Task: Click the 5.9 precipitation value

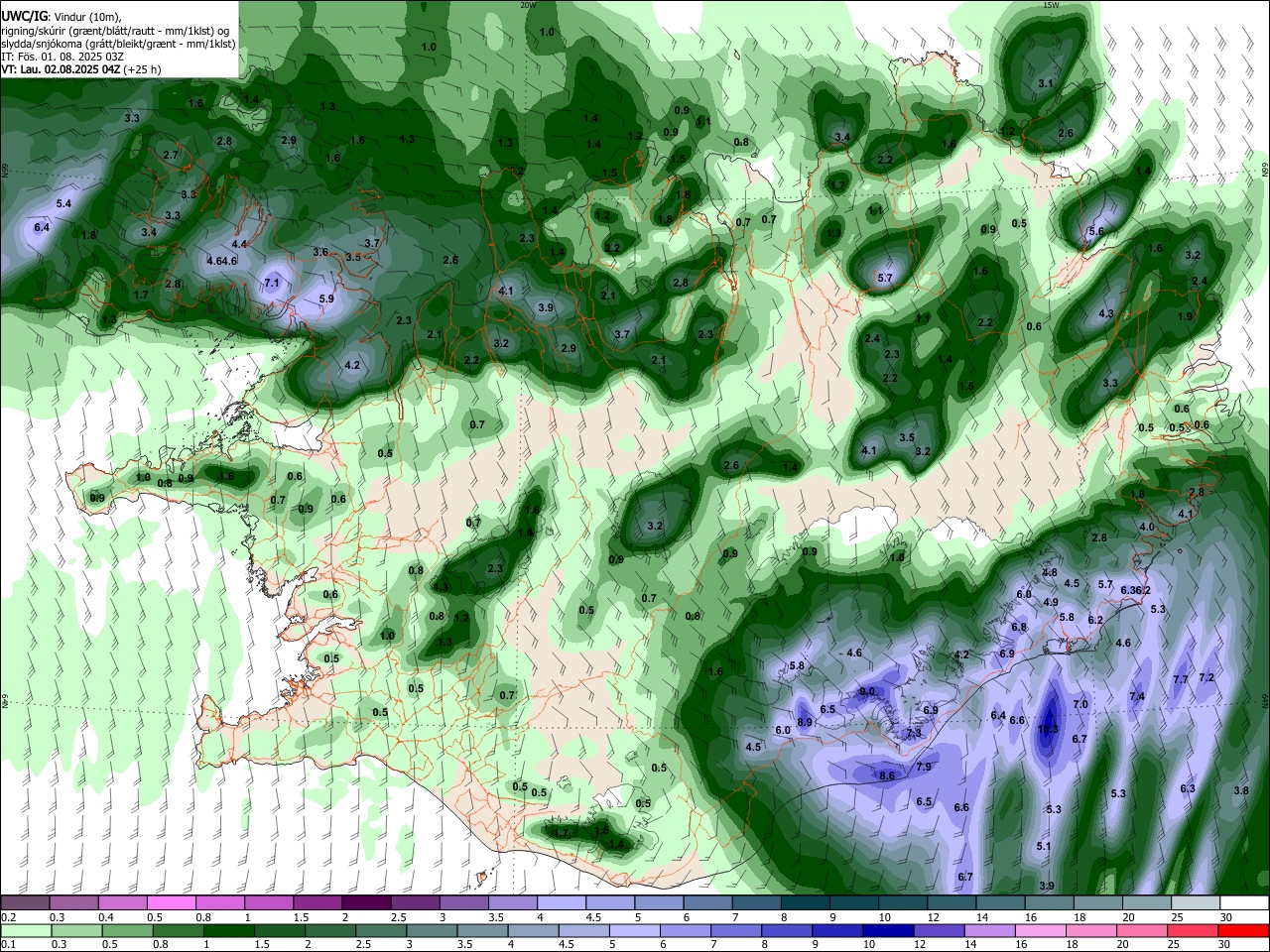Action: tap(325, 298)
